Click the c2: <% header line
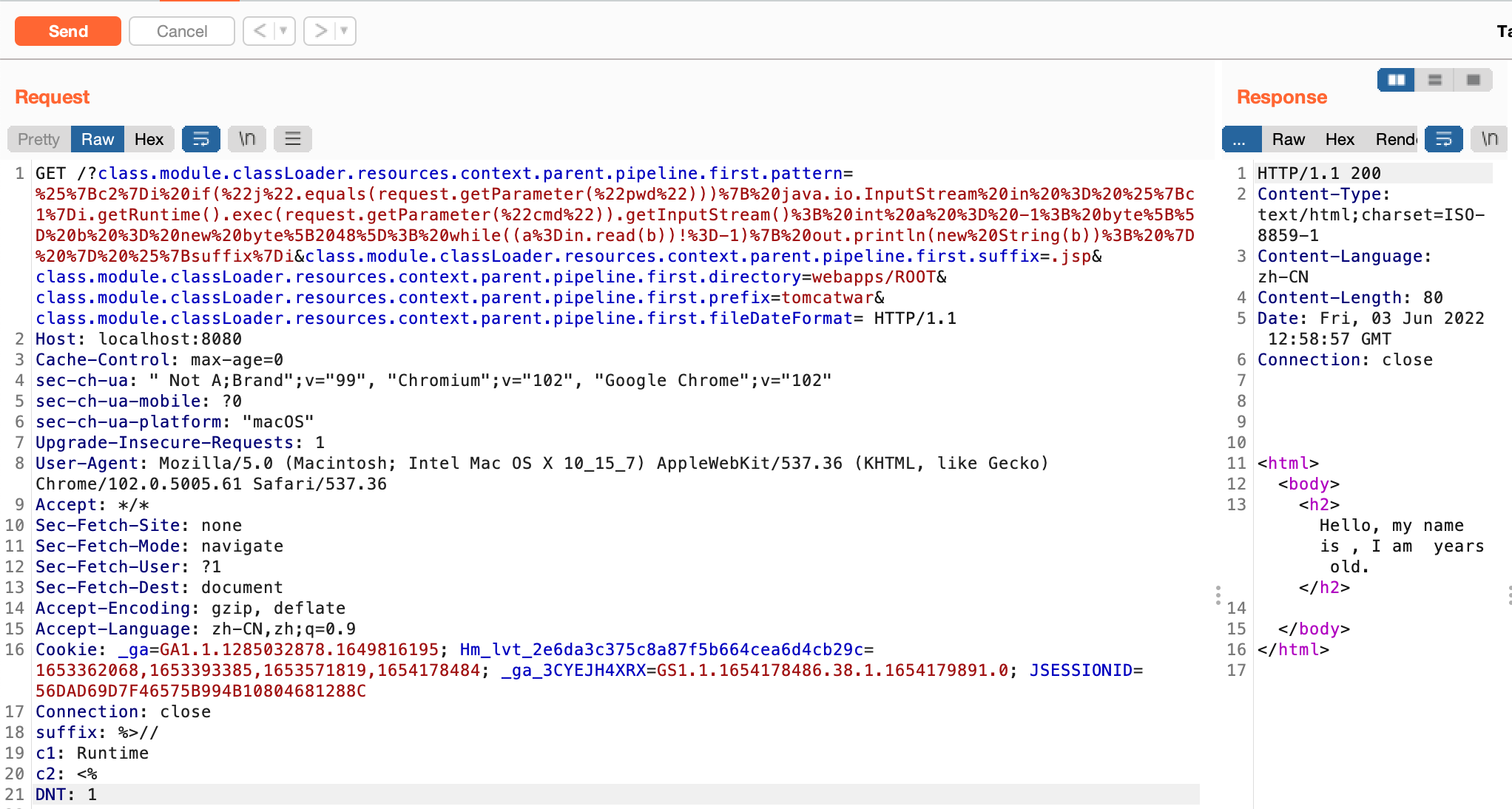 click(x=67, y=774)
